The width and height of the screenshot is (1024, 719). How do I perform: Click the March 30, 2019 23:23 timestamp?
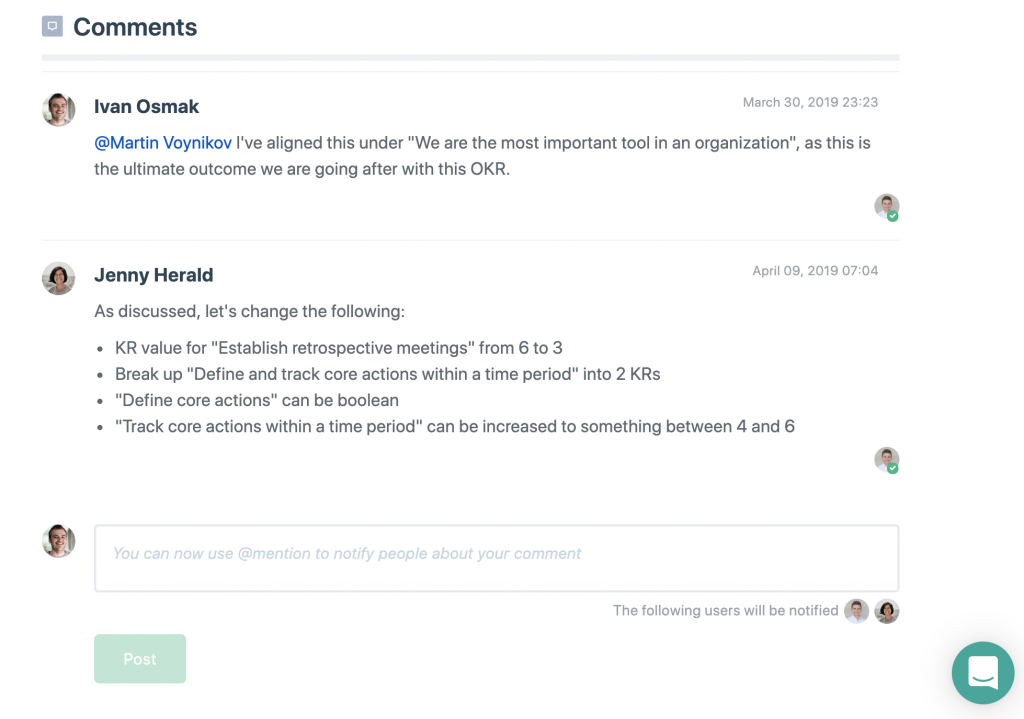pyautogui.click(x=810, y=103)
